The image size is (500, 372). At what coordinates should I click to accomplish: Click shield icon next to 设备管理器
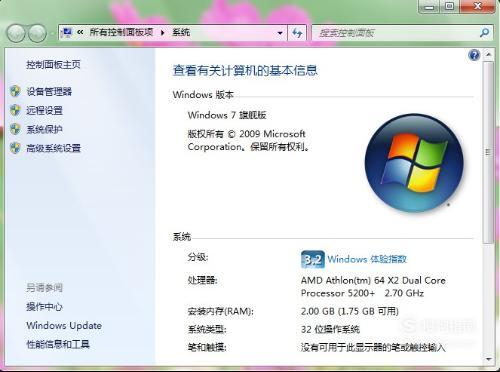click(x=15, y=91)
